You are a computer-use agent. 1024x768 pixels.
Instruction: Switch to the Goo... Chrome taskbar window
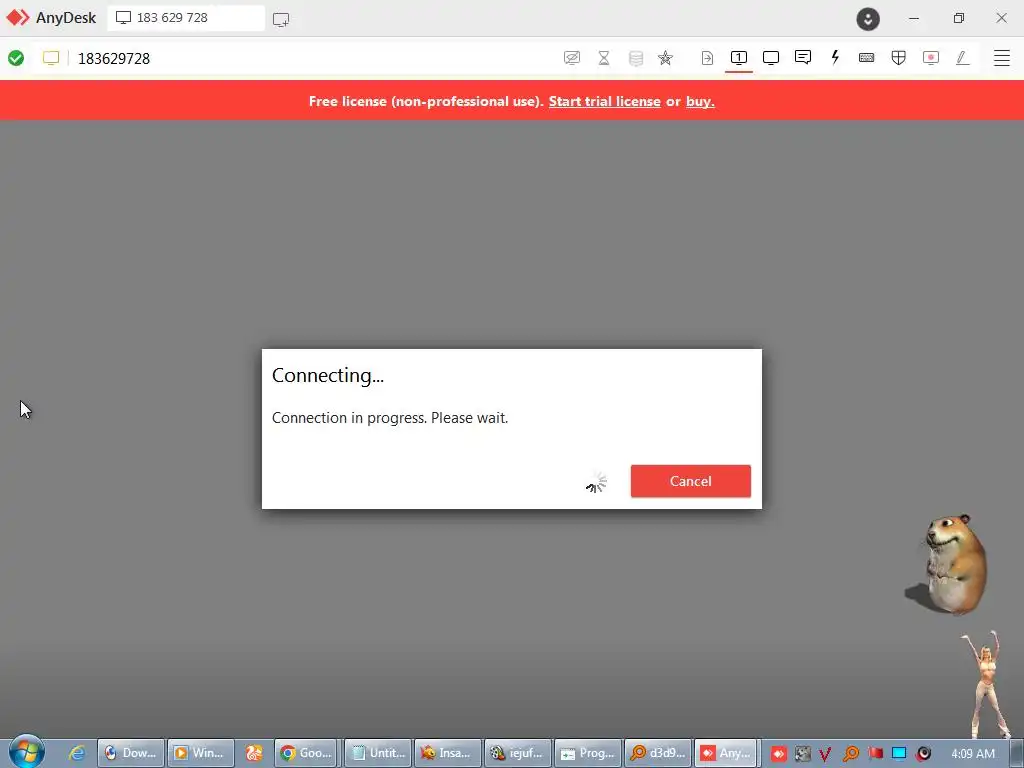pyautogui.click(x=306, y=753)
